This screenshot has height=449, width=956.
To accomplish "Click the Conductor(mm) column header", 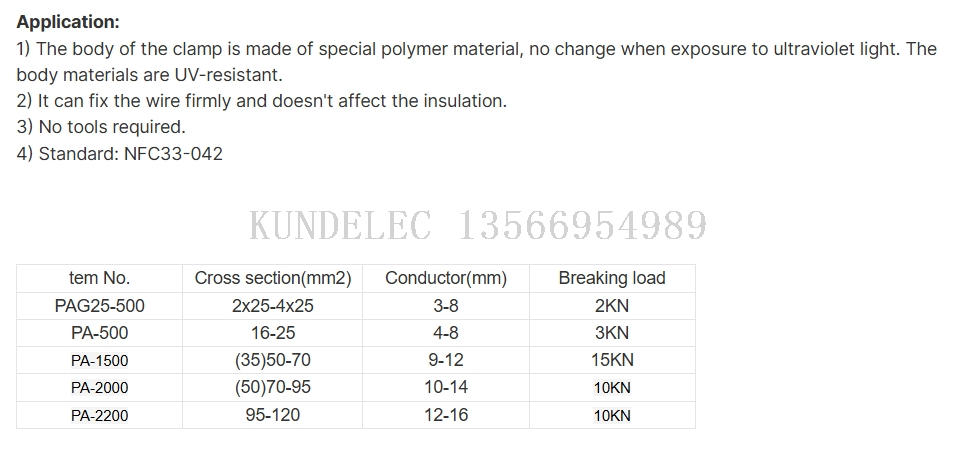I will [445, 278].
